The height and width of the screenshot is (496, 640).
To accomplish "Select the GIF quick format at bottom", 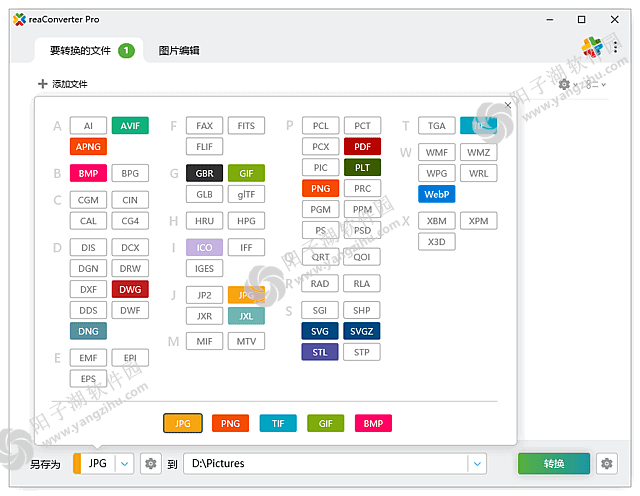I will click(326, 423).
